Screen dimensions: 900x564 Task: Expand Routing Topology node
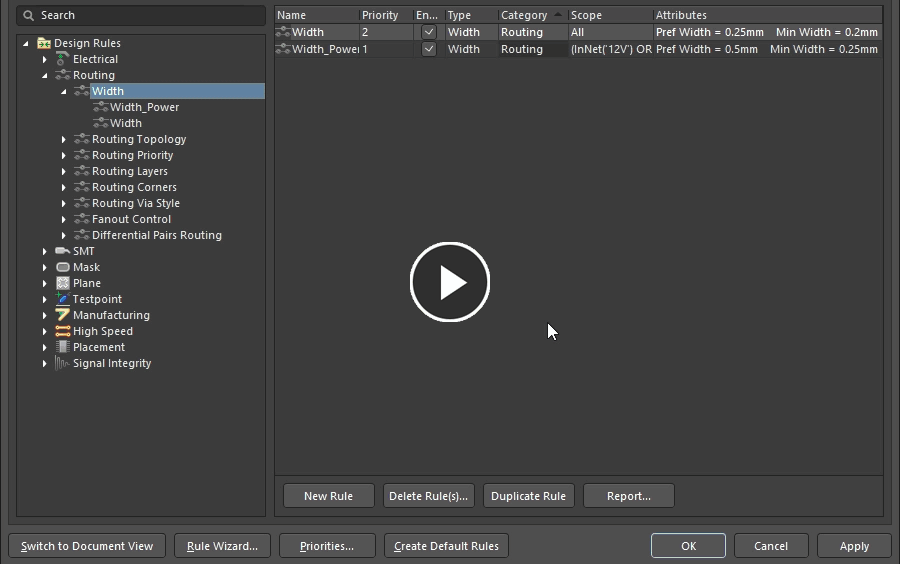(64, 139)
